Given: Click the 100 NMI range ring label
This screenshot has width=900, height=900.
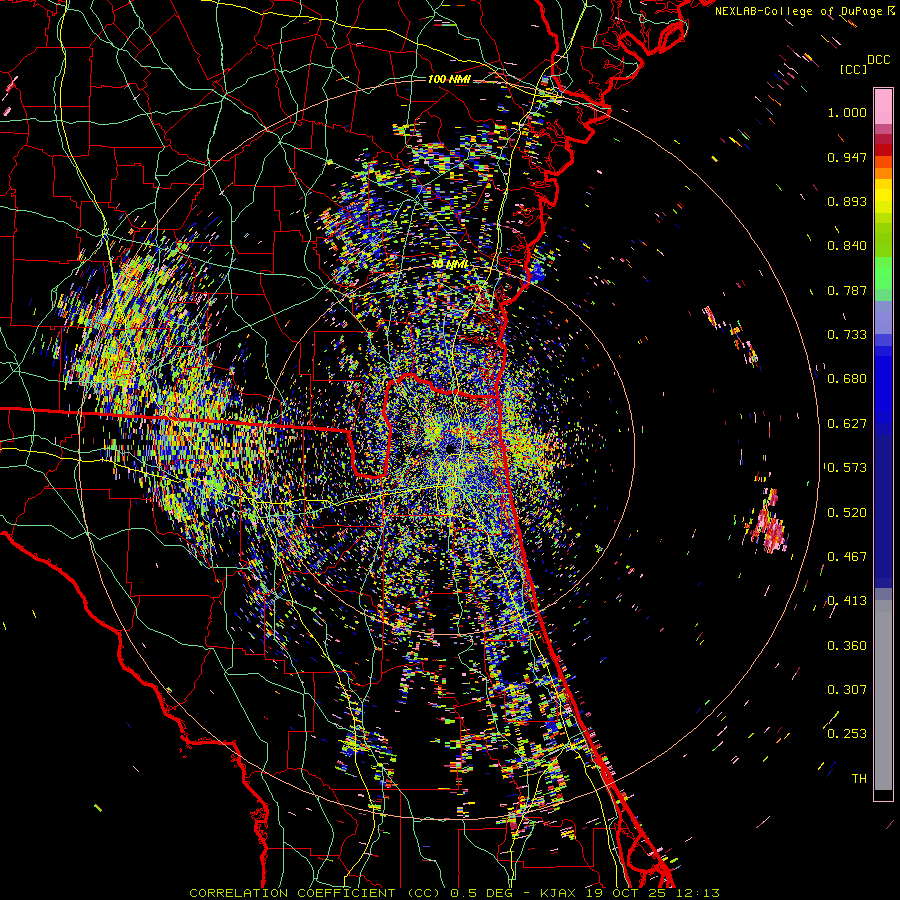Looking at the screenshot, I should tap(449, 79).
